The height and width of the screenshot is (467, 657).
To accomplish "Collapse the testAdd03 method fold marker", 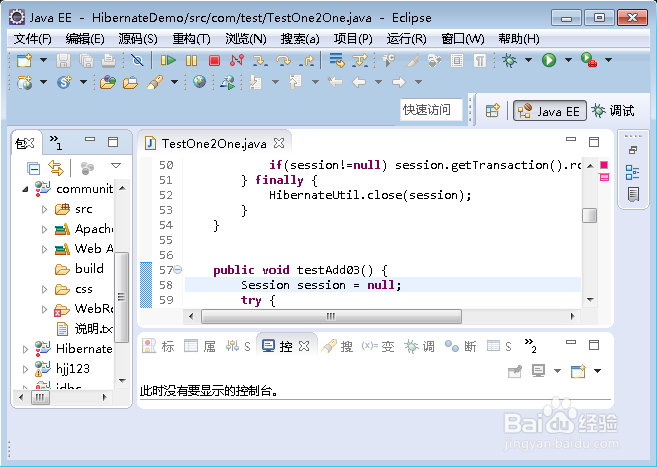I will pos(178,270).
